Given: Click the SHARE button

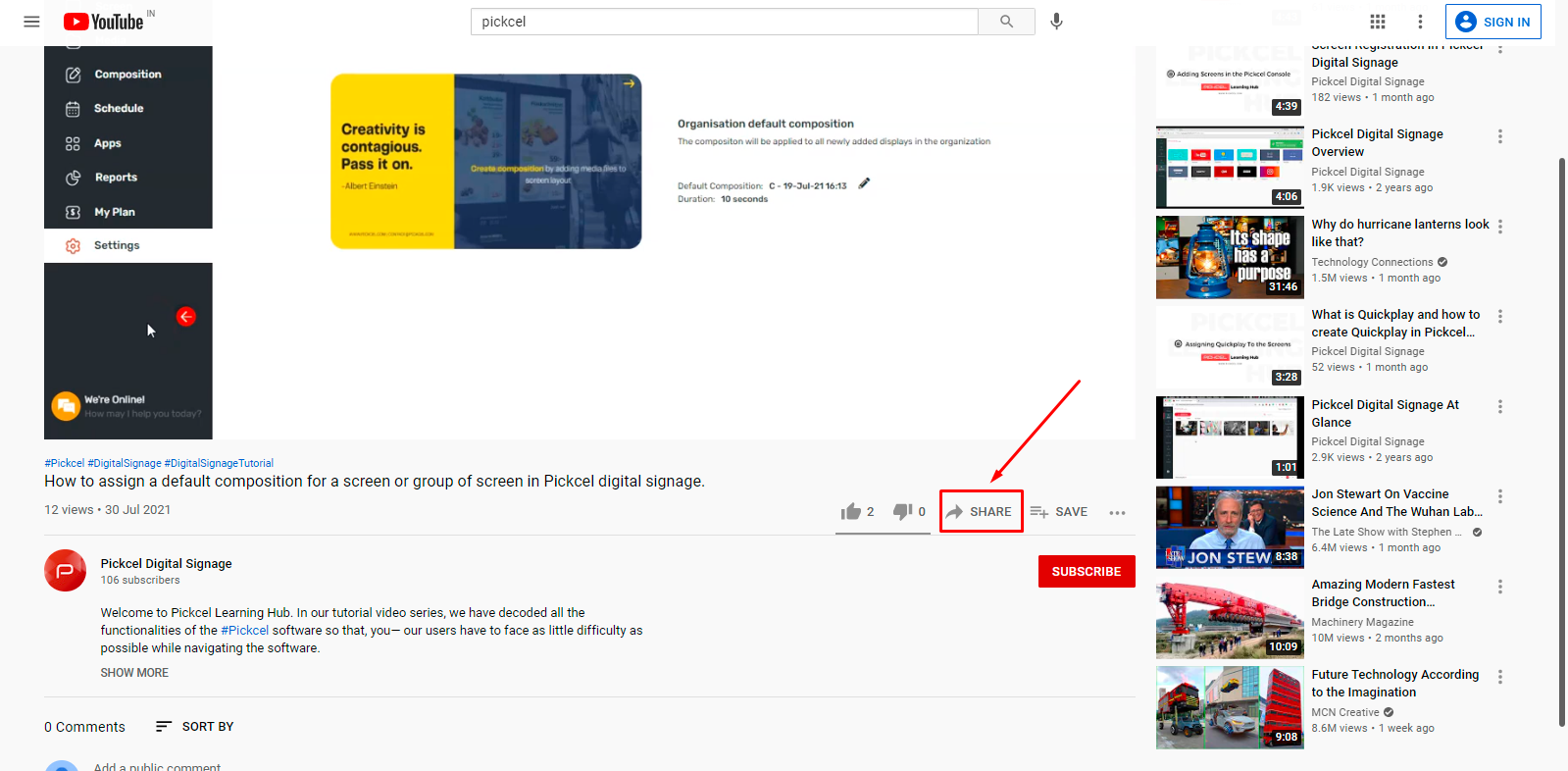Looking at the screenshot, I should pyautogui.click(x=980, y=512).
